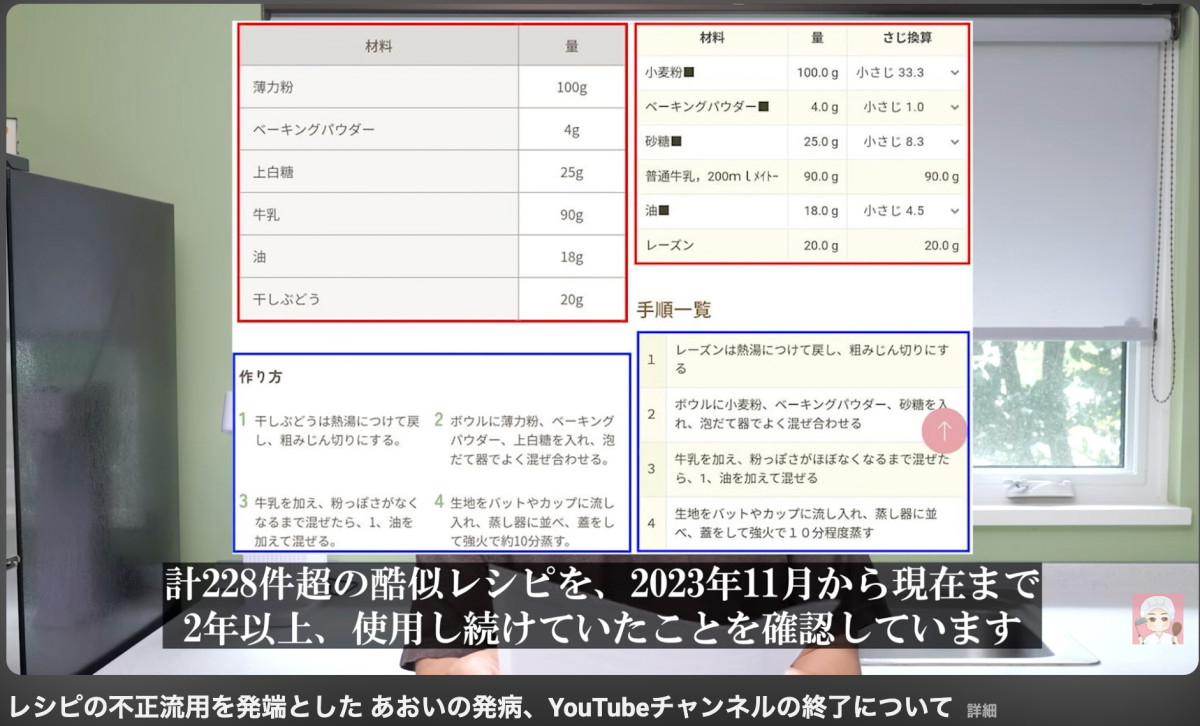Click the black square icon beside 油
1200x726 pixels.
tap(663, 211)
